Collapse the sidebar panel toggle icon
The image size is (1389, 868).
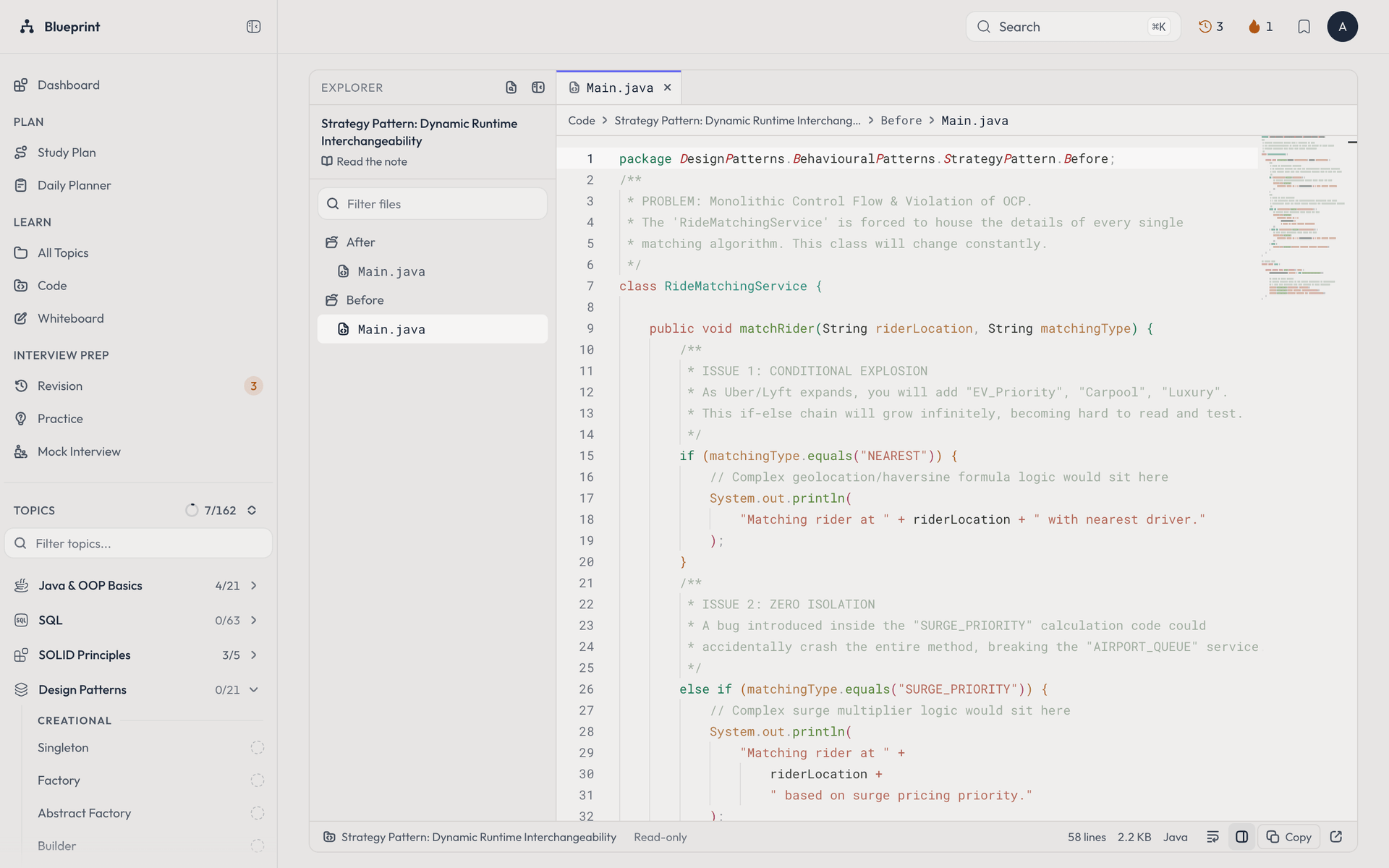pyautogui.click(x=253, y=27)
